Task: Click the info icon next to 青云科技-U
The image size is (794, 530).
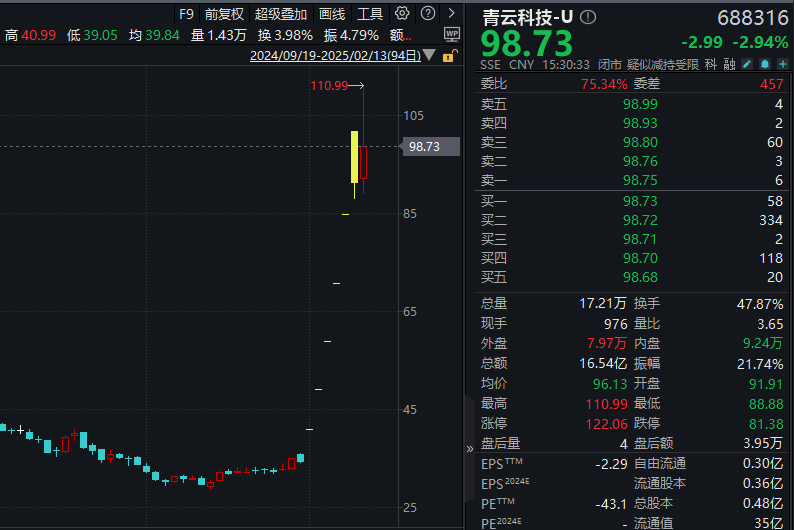Action: click(x=588, y=17)
